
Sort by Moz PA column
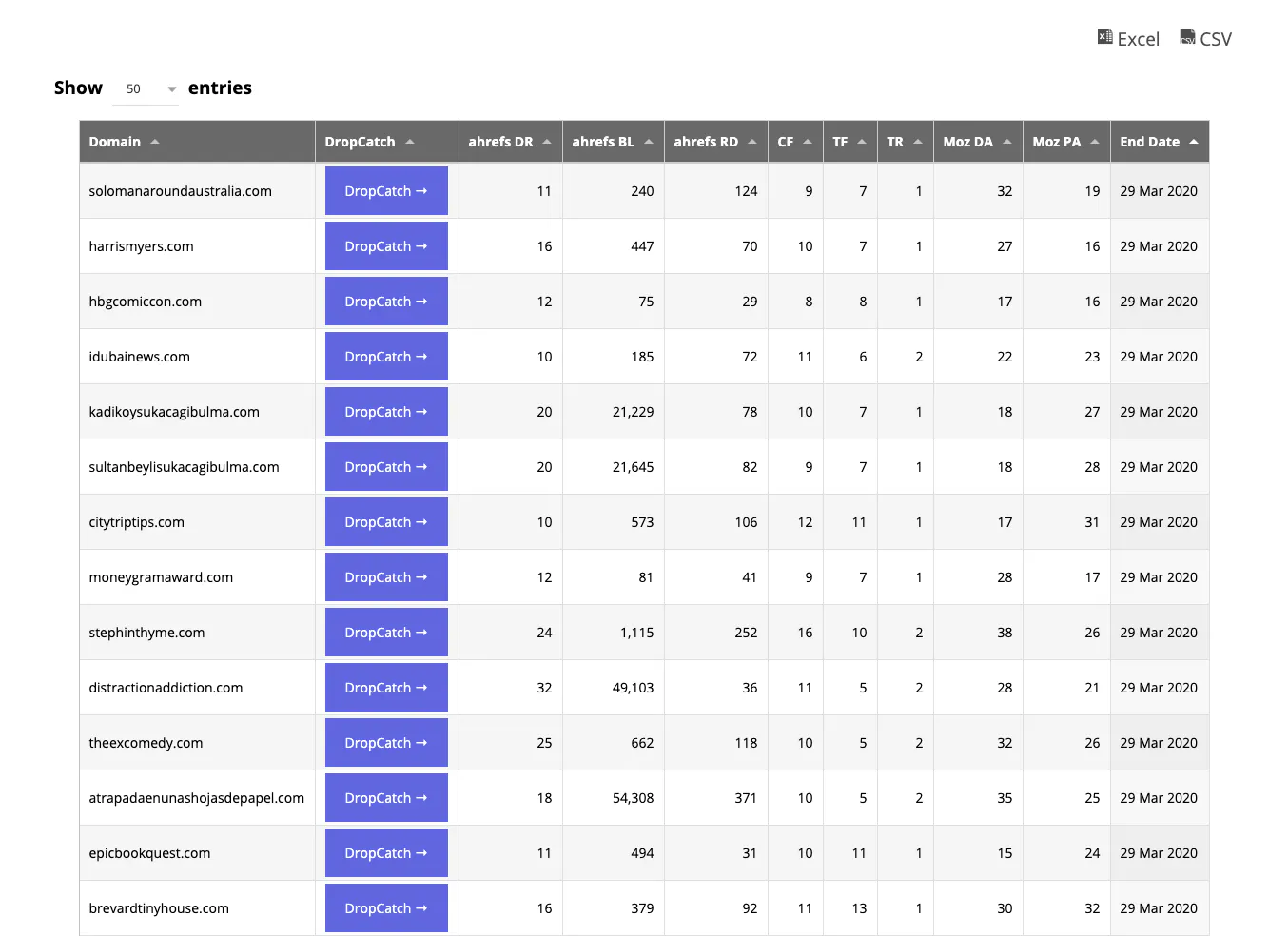pyautogui.click(x=1066, y=142)
